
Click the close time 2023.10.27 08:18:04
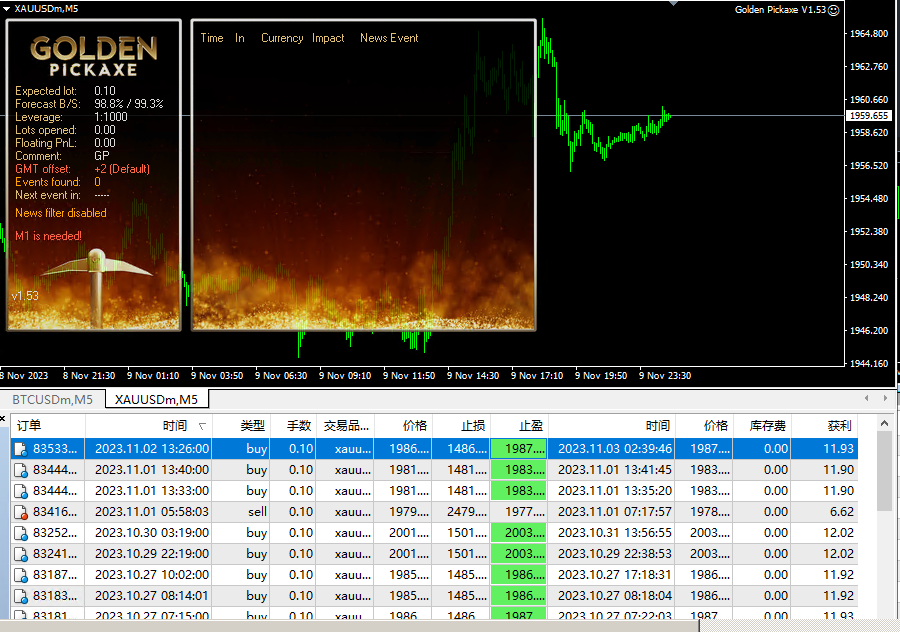coord(615,596)
